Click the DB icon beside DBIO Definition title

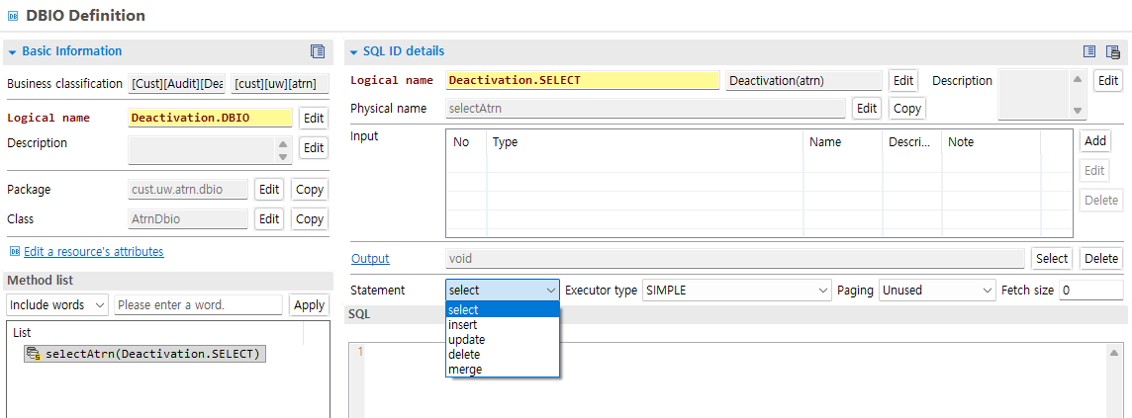coord(13,16)
